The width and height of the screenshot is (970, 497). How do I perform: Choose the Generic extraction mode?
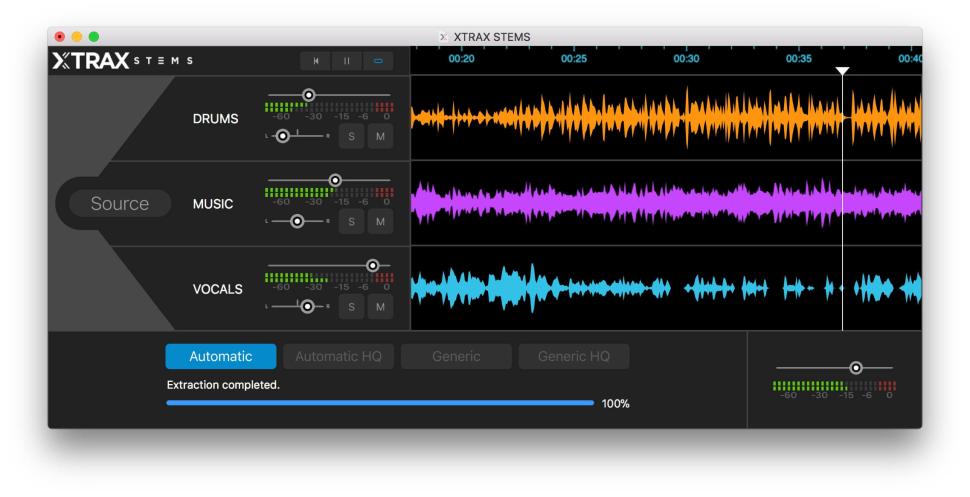(456, 357)
